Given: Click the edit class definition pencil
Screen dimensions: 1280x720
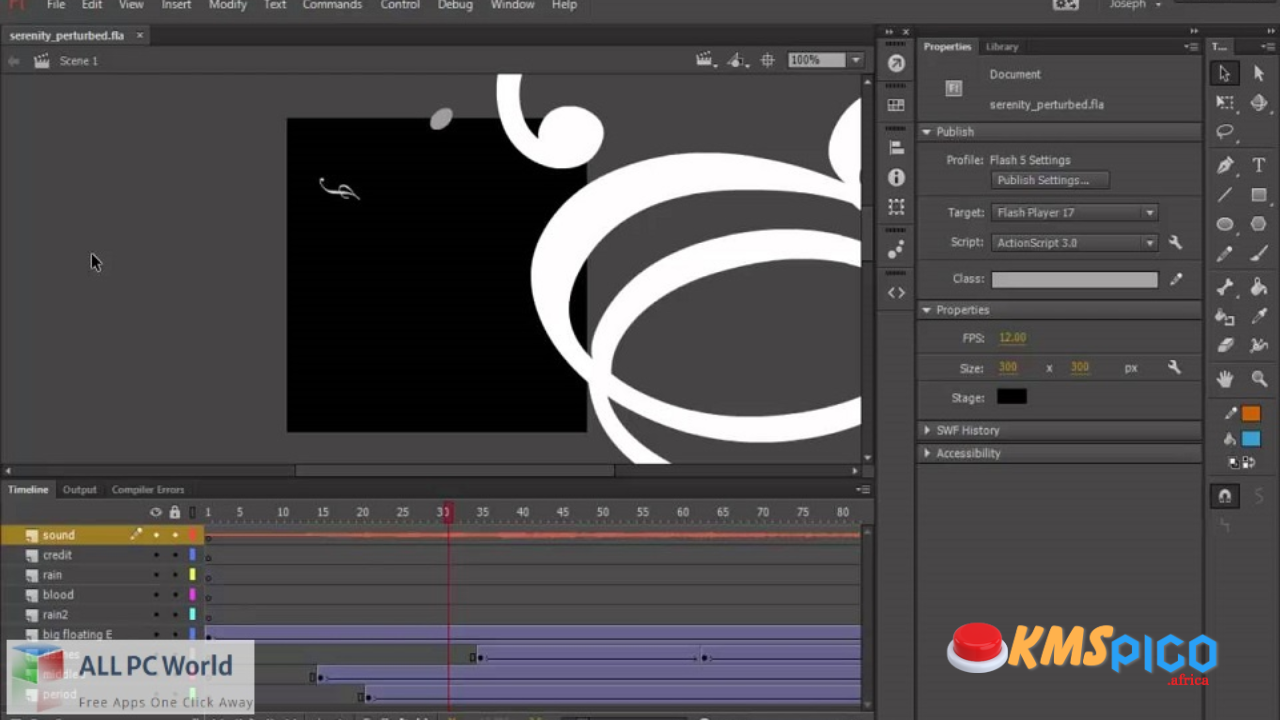Looking at the screenshot, I should tap(1176, 279).
